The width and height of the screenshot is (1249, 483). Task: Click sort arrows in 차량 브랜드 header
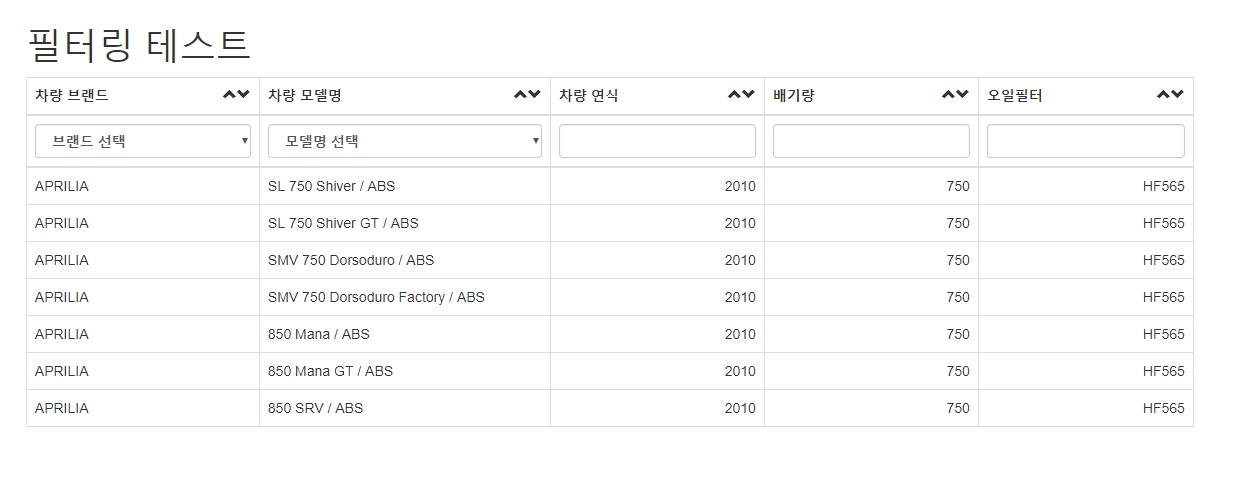[x=236, y=95]
